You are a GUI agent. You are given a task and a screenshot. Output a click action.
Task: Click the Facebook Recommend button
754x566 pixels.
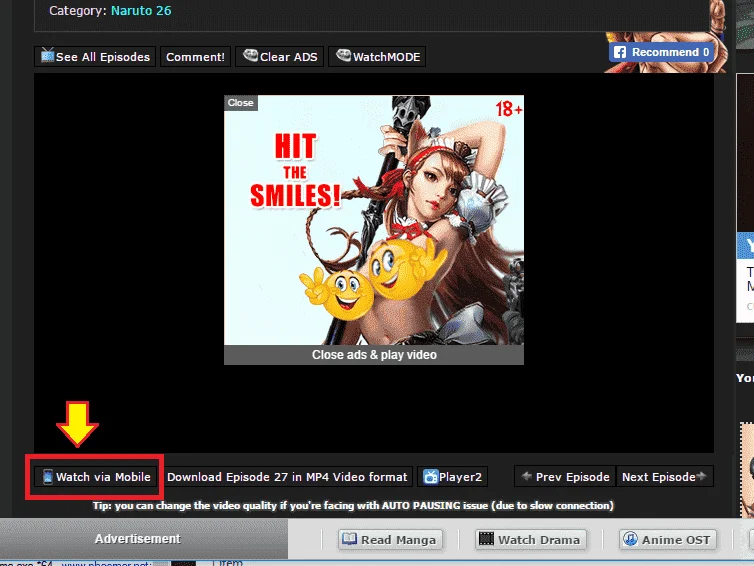(x=661, y=52)
